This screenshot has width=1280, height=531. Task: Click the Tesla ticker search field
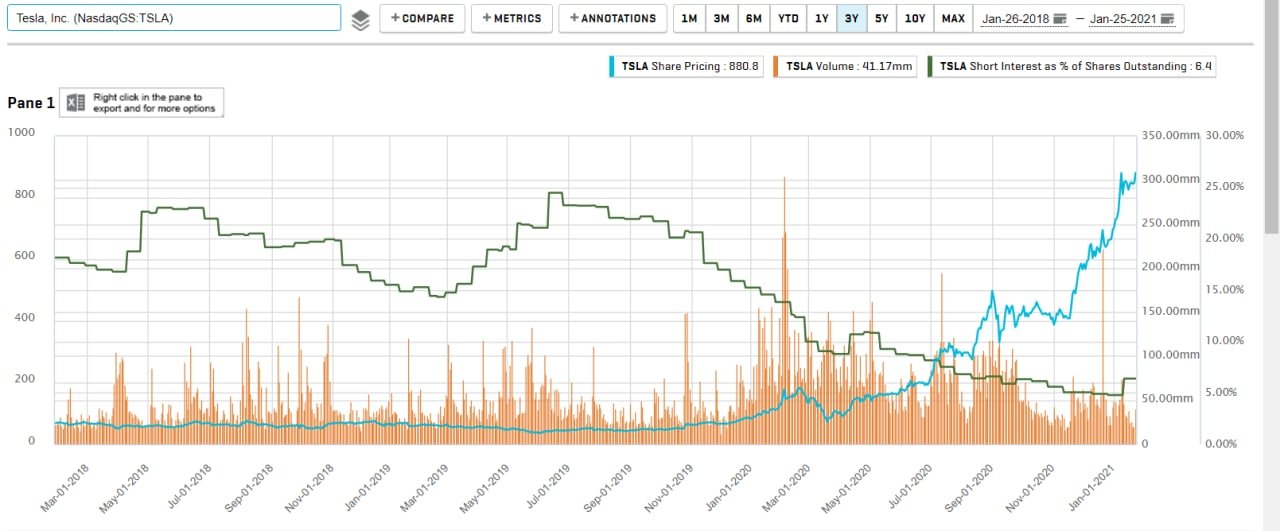tap(174, 18)
